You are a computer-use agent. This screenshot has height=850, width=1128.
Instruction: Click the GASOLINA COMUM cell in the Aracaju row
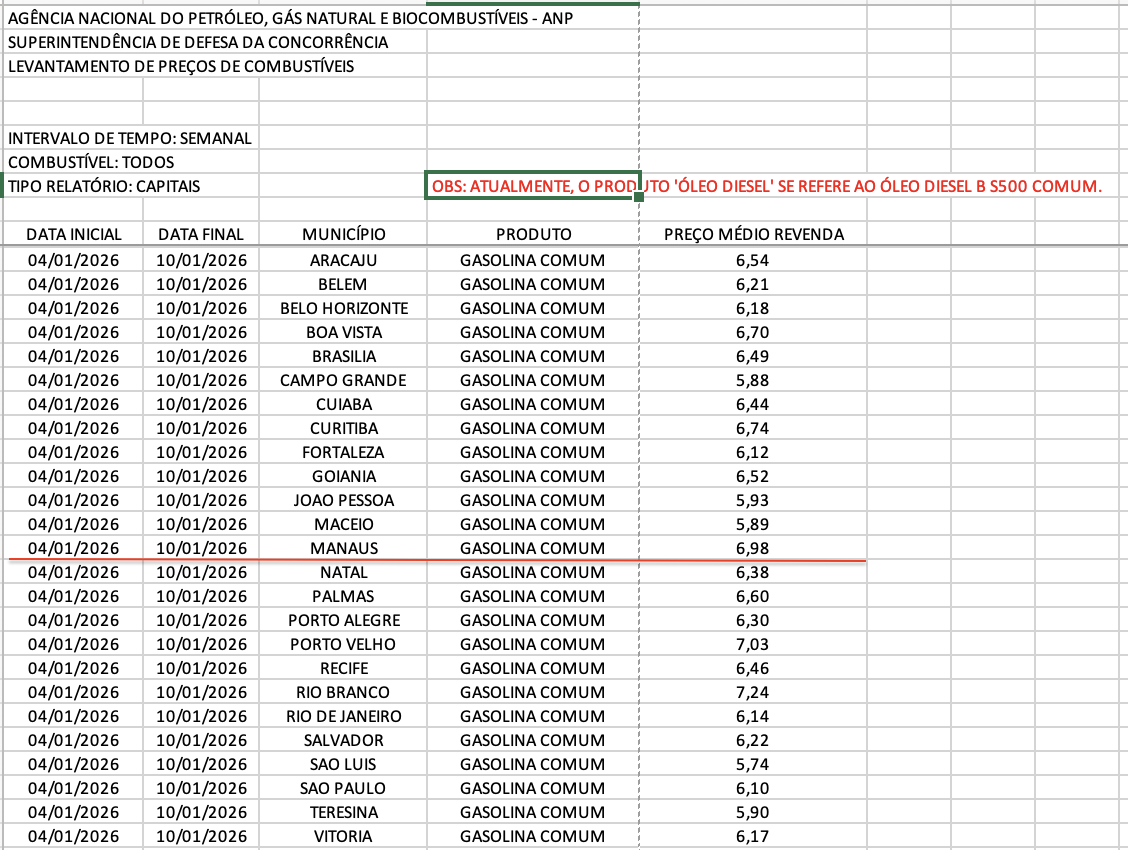pyautogui.click(x=533, y=260)
